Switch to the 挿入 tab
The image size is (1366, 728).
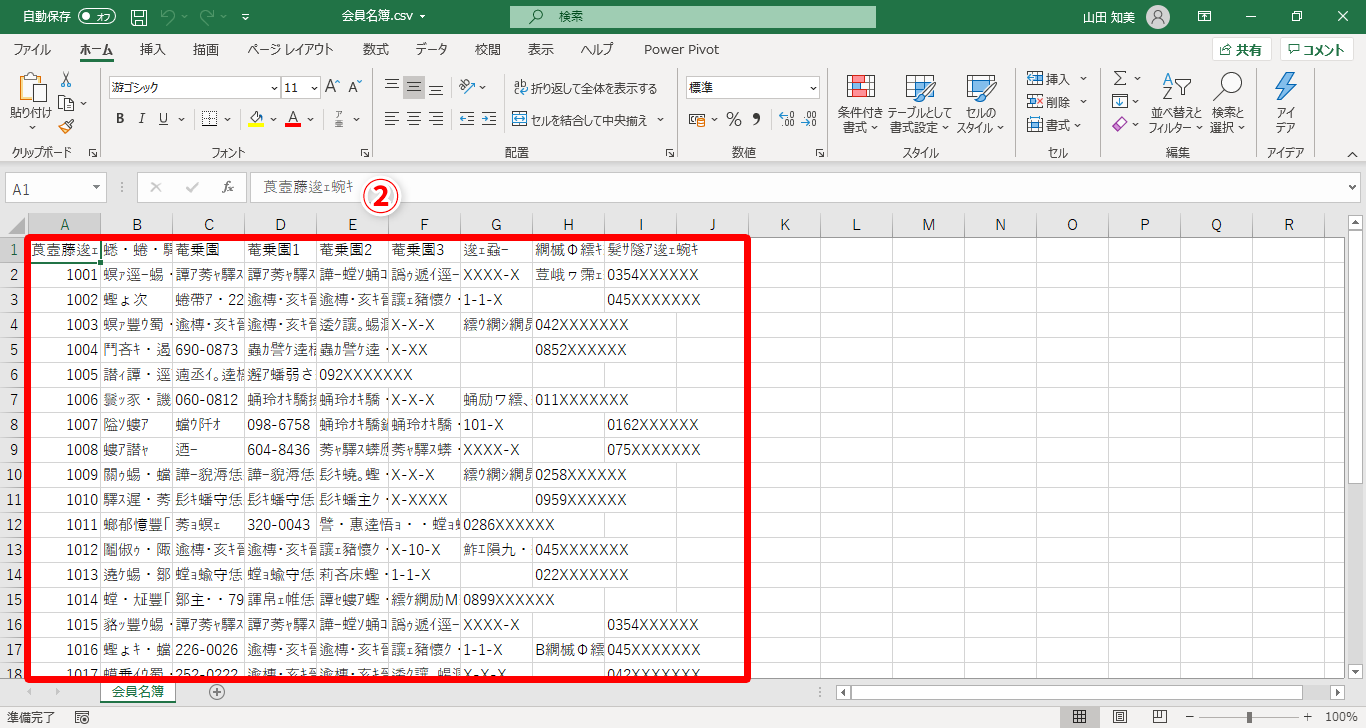point(153,50)
